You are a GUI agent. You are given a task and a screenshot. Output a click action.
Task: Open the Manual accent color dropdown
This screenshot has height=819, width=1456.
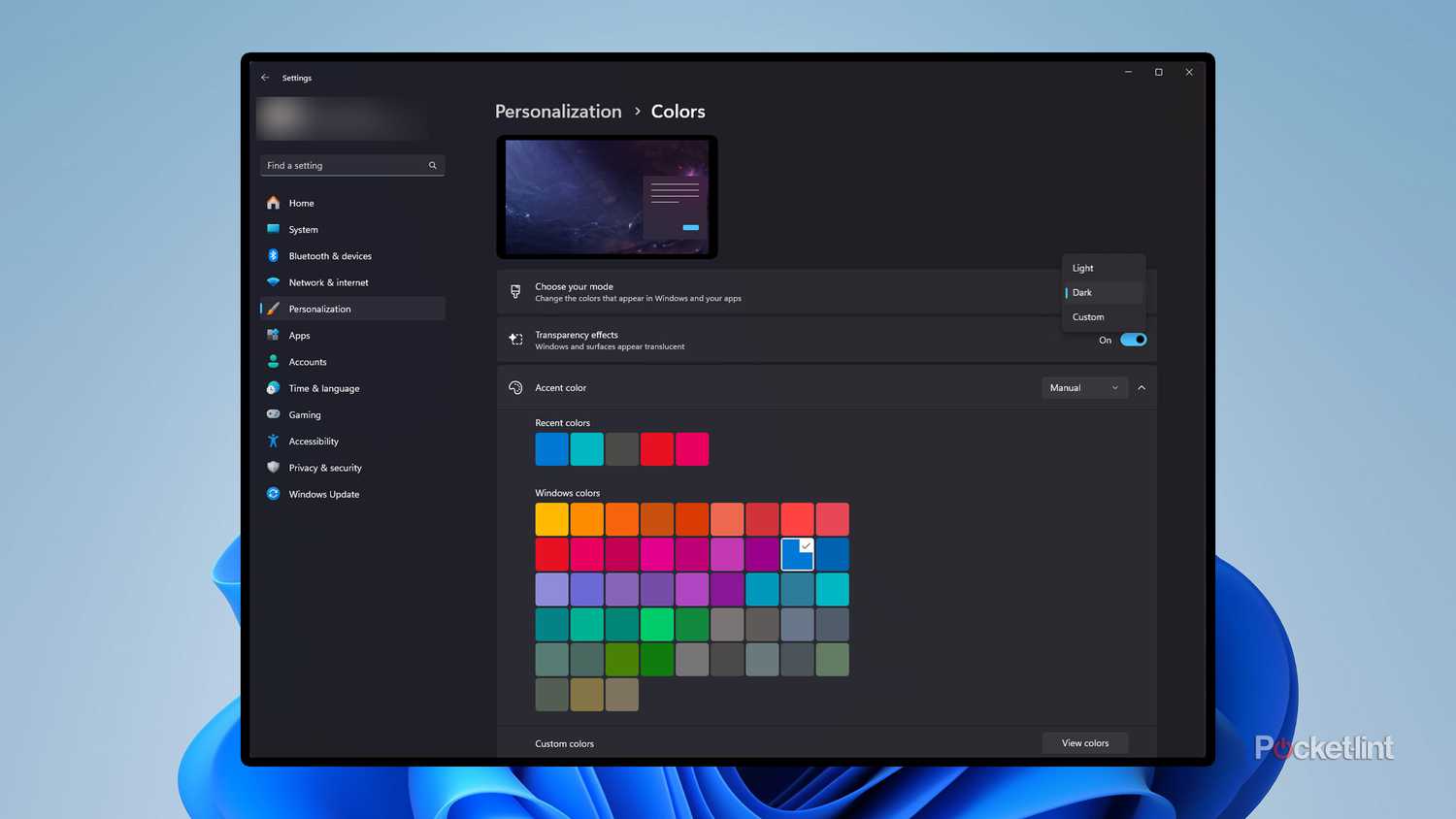(x=1083, y=387)
